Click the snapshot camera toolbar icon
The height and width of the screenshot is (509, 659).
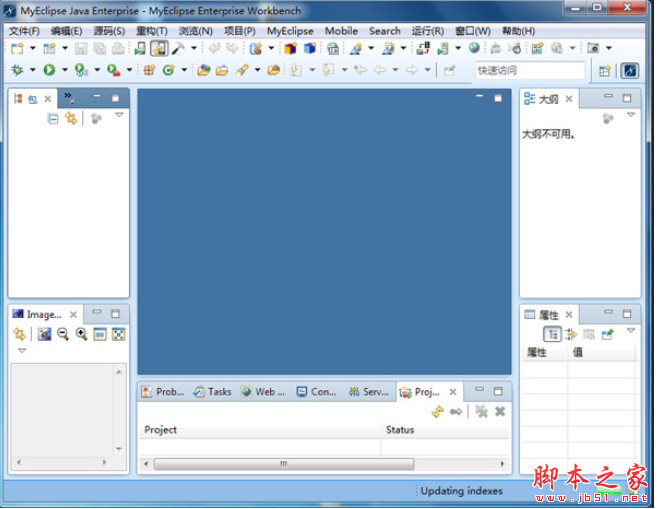(x=593, y=48)
